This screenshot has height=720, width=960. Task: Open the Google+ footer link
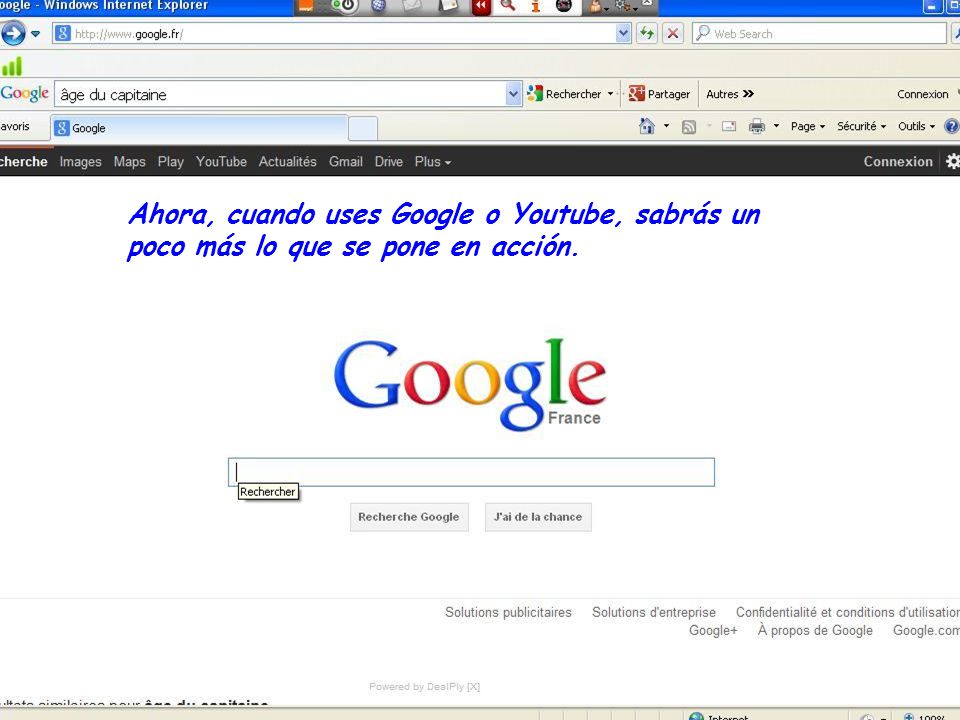[x=713, y=631]
